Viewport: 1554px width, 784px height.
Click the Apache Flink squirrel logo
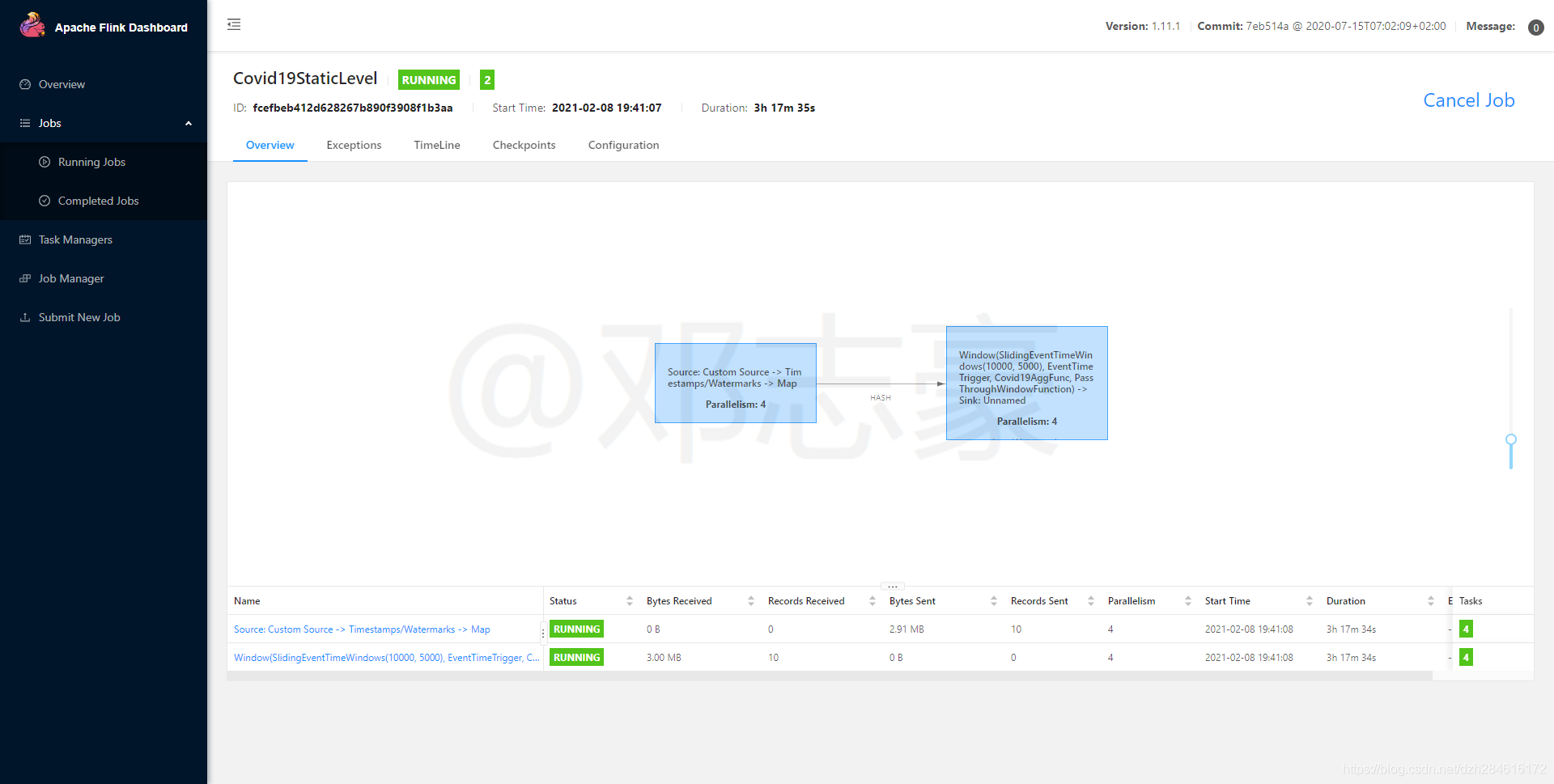pos(32,25)
